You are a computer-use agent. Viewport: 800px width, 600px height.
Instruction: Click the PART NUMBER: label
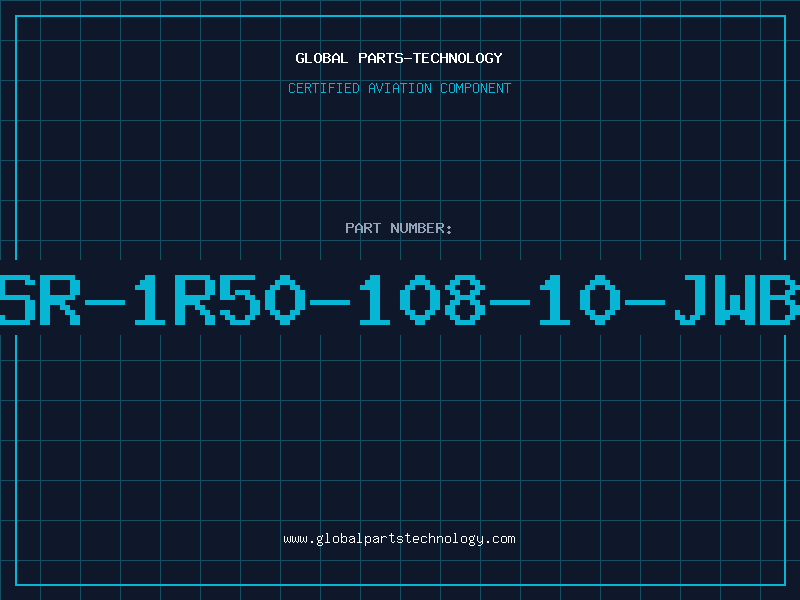pos(399,228)
